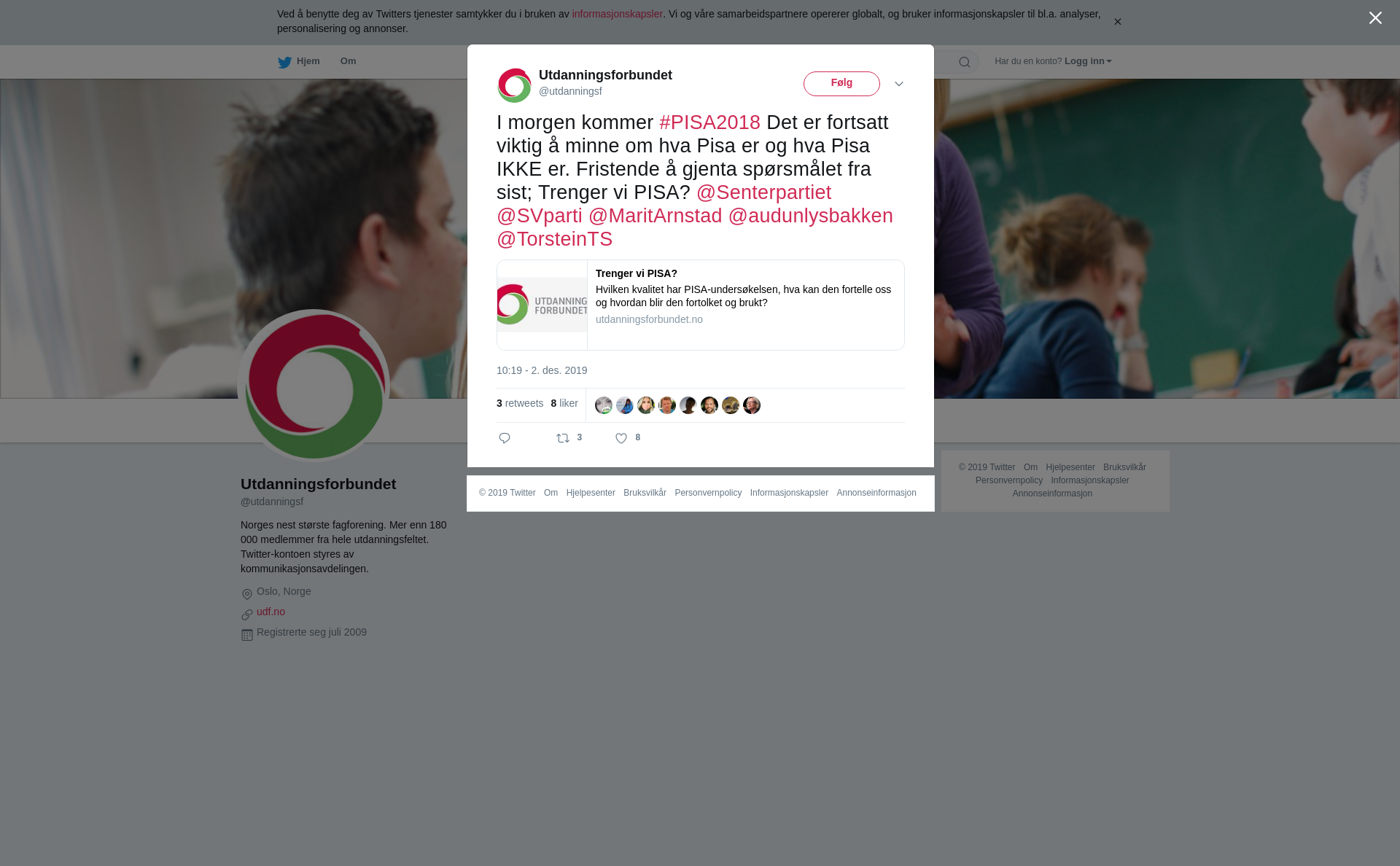Show the 3 retweets list
The width and height of the screenshot is (1400, 866).
tap(520, 403)
